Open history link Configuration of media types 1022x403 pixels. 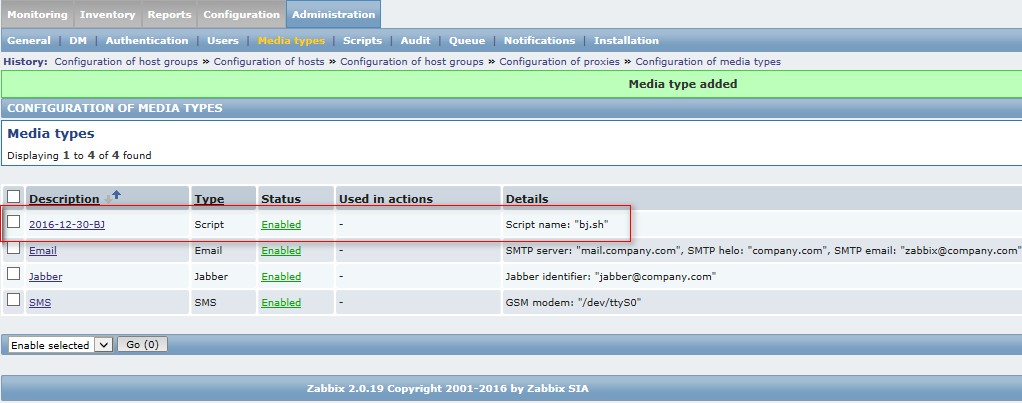click(x=708, y=61)
